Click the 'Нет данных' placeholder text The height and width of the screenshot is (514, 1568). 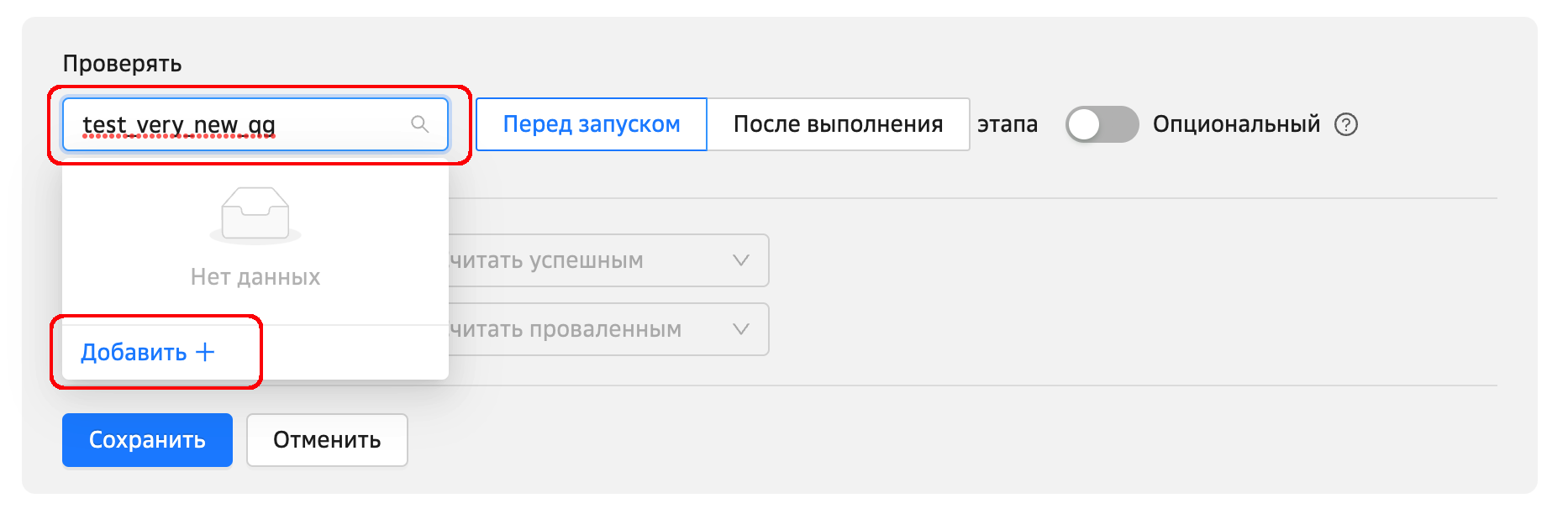[255, 277]
